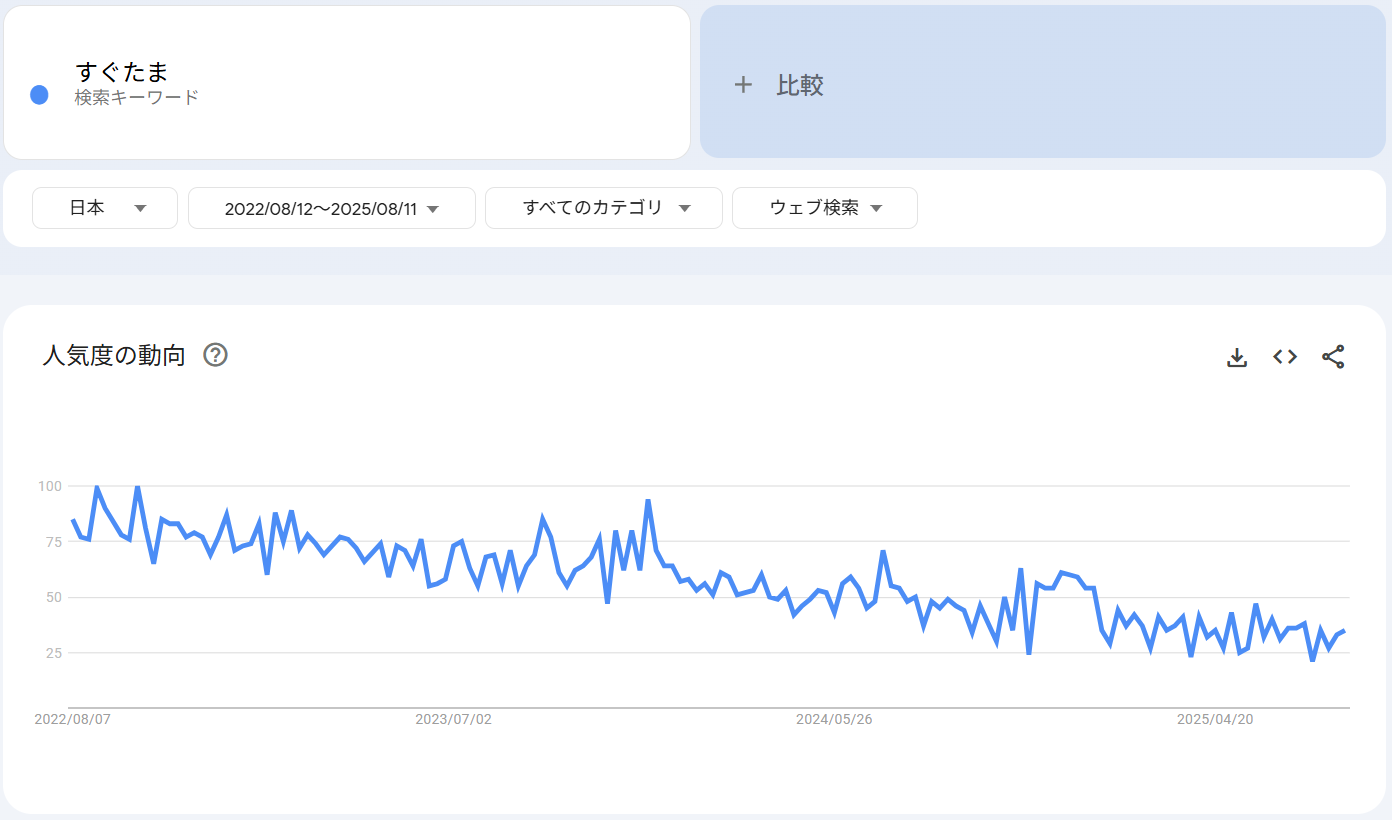The width and height of the screenshot is (1392, 820).
Task: Open help icon beside 人気度の動向
Action: (x=215, y=355)
